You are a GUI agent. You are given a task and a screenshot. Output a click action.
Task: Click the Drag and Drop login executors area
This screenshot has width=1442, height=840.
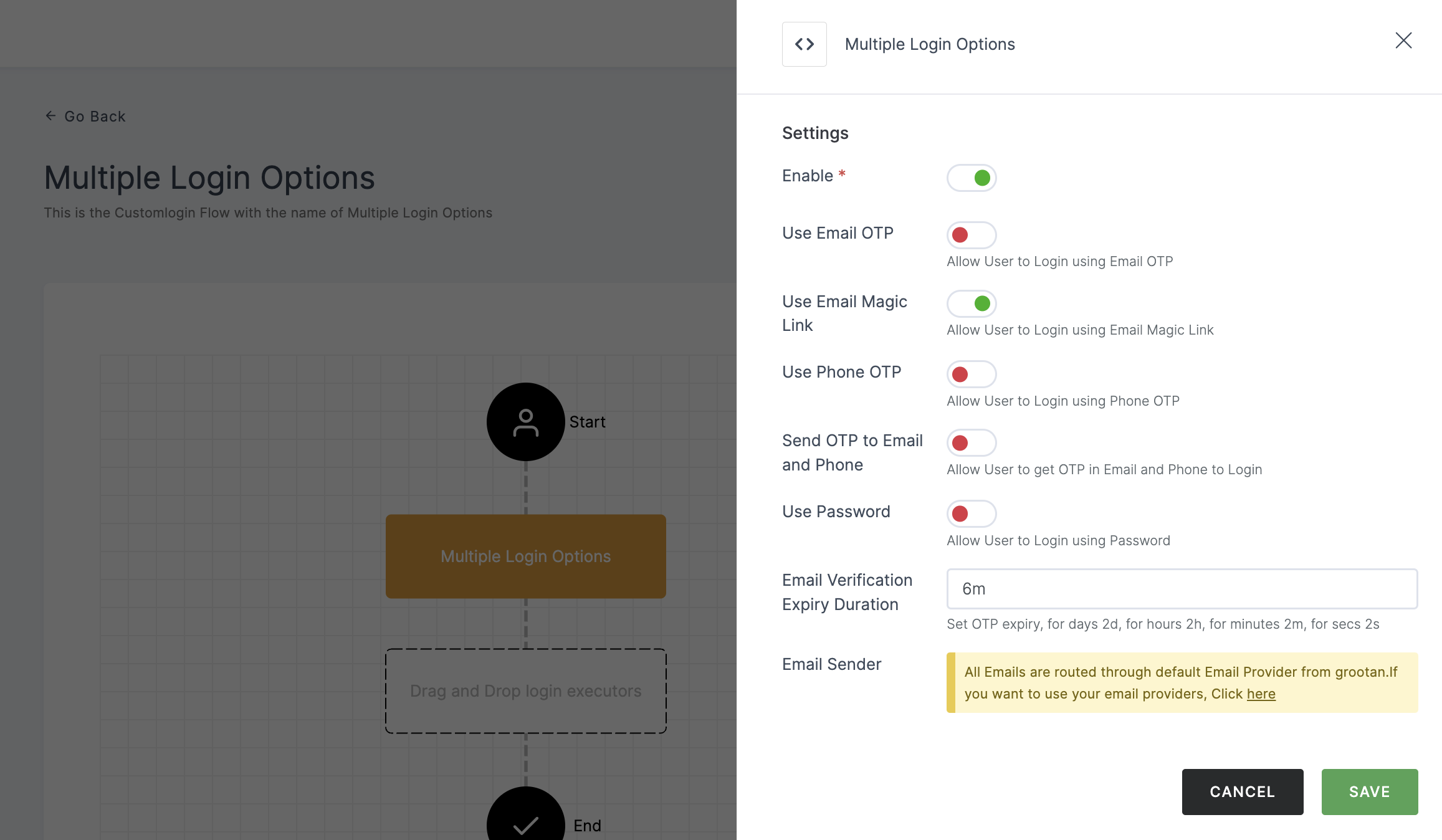(x=526, y=691)
